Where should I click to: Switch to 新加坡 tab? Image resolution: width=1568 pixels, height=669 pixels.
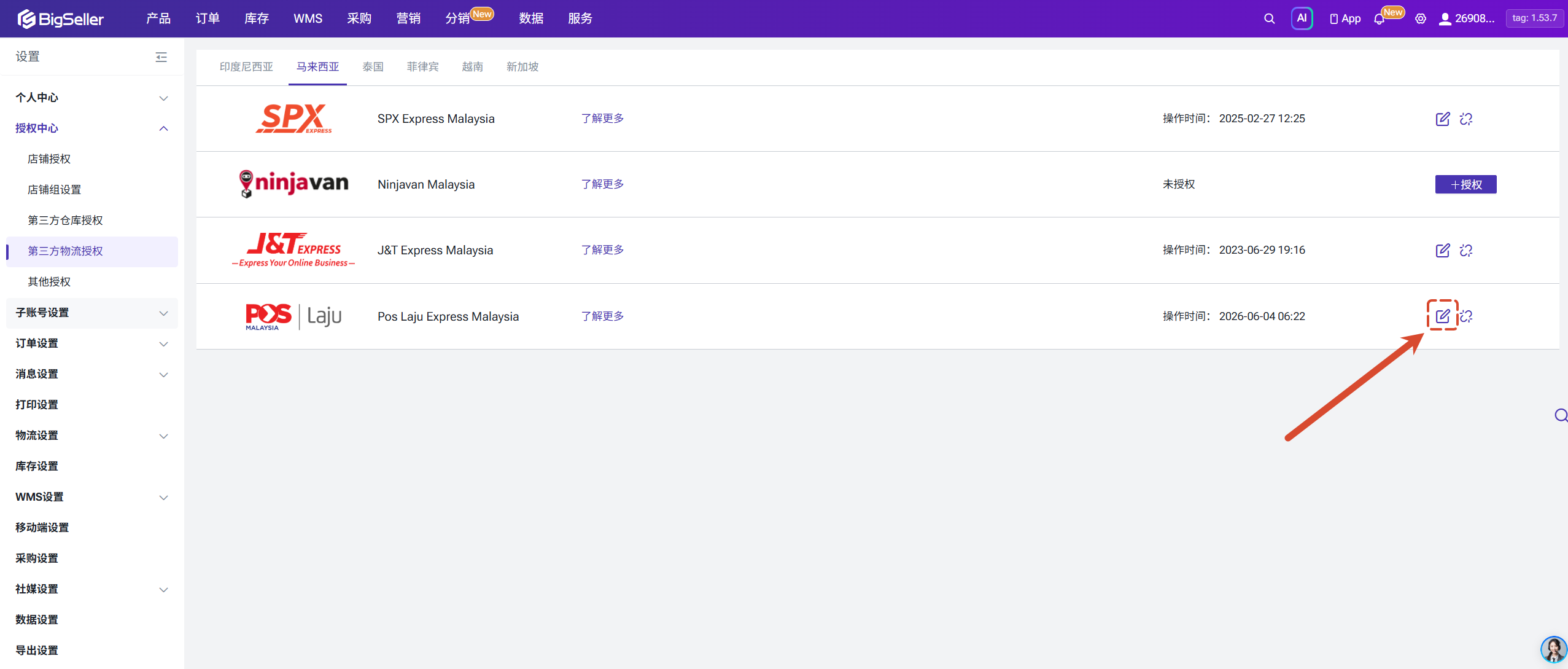(x=522, y=66)
